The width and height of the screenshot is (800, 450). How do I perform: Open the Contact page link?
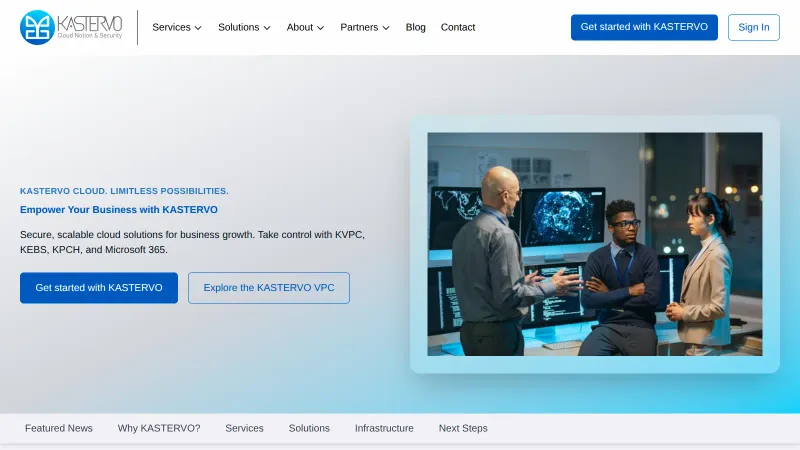[x=458, y=27]
